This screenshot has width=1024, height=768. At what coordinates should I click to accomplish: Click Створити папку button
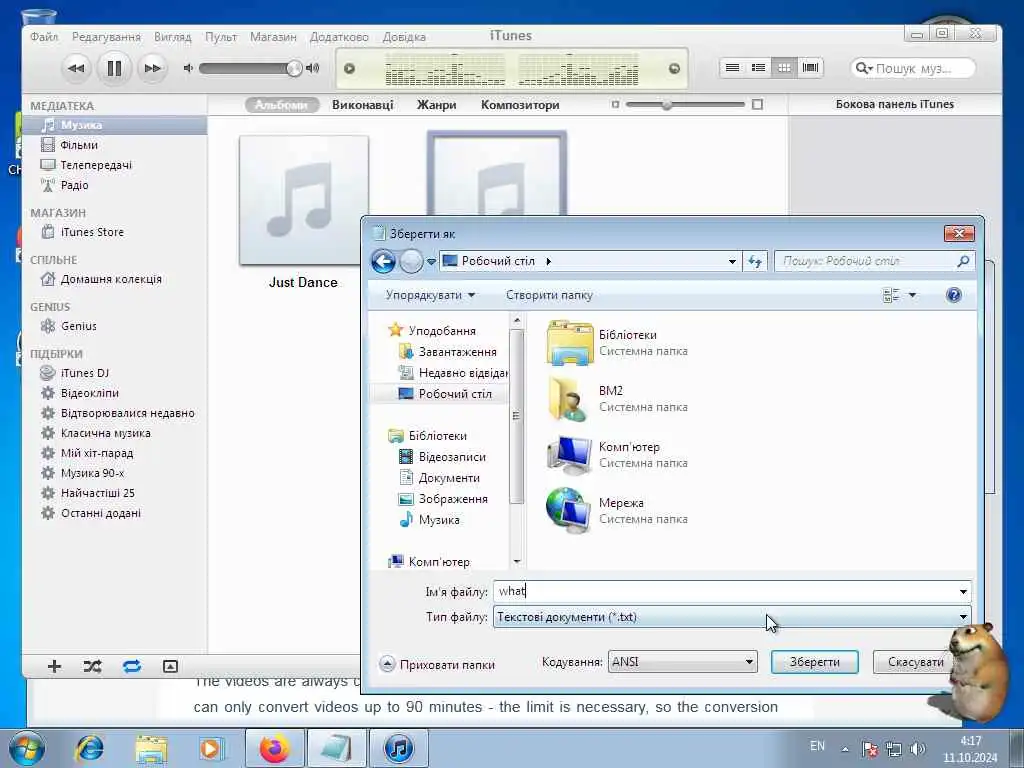[549, 295]
